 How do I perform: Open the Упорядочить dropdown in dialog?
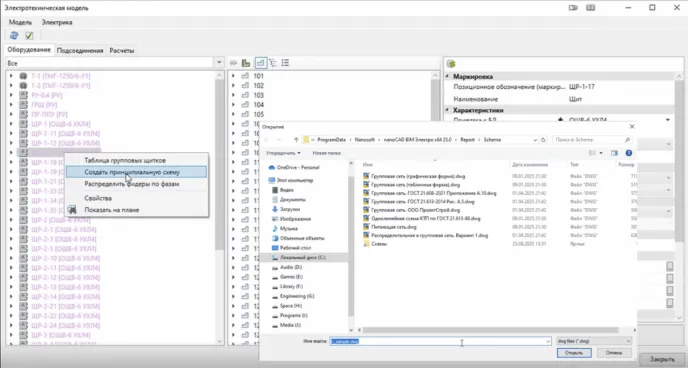283,153
